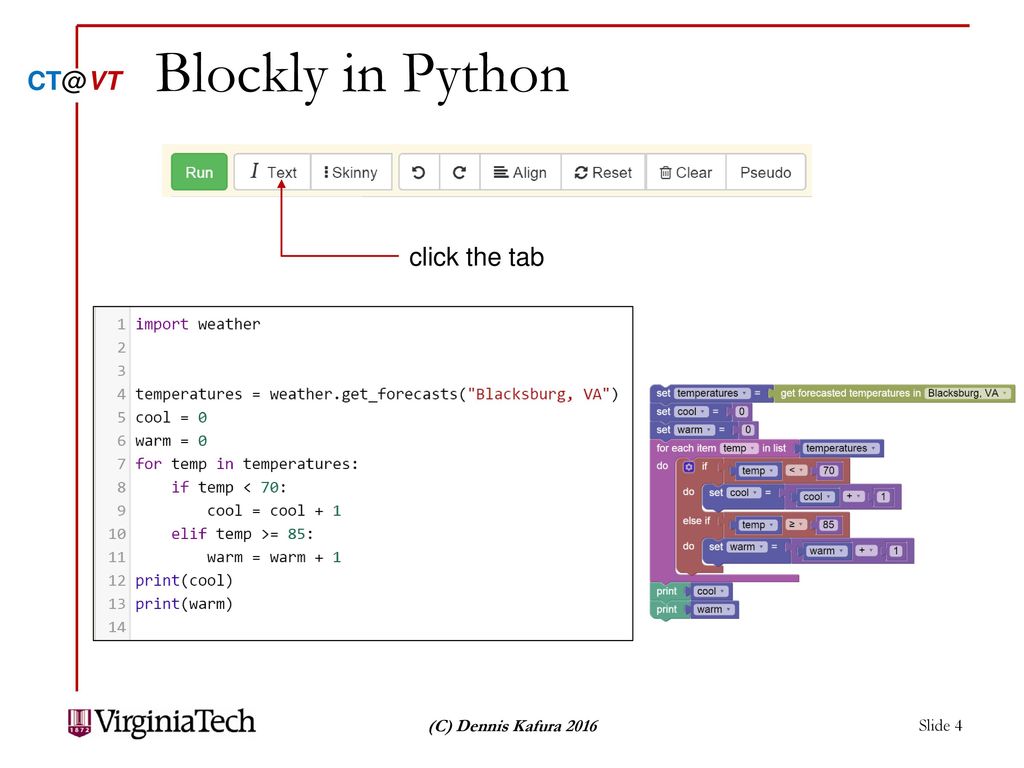Open the less-than comparison operator dropdown
Screen dimensions: 1024x768
795,470
